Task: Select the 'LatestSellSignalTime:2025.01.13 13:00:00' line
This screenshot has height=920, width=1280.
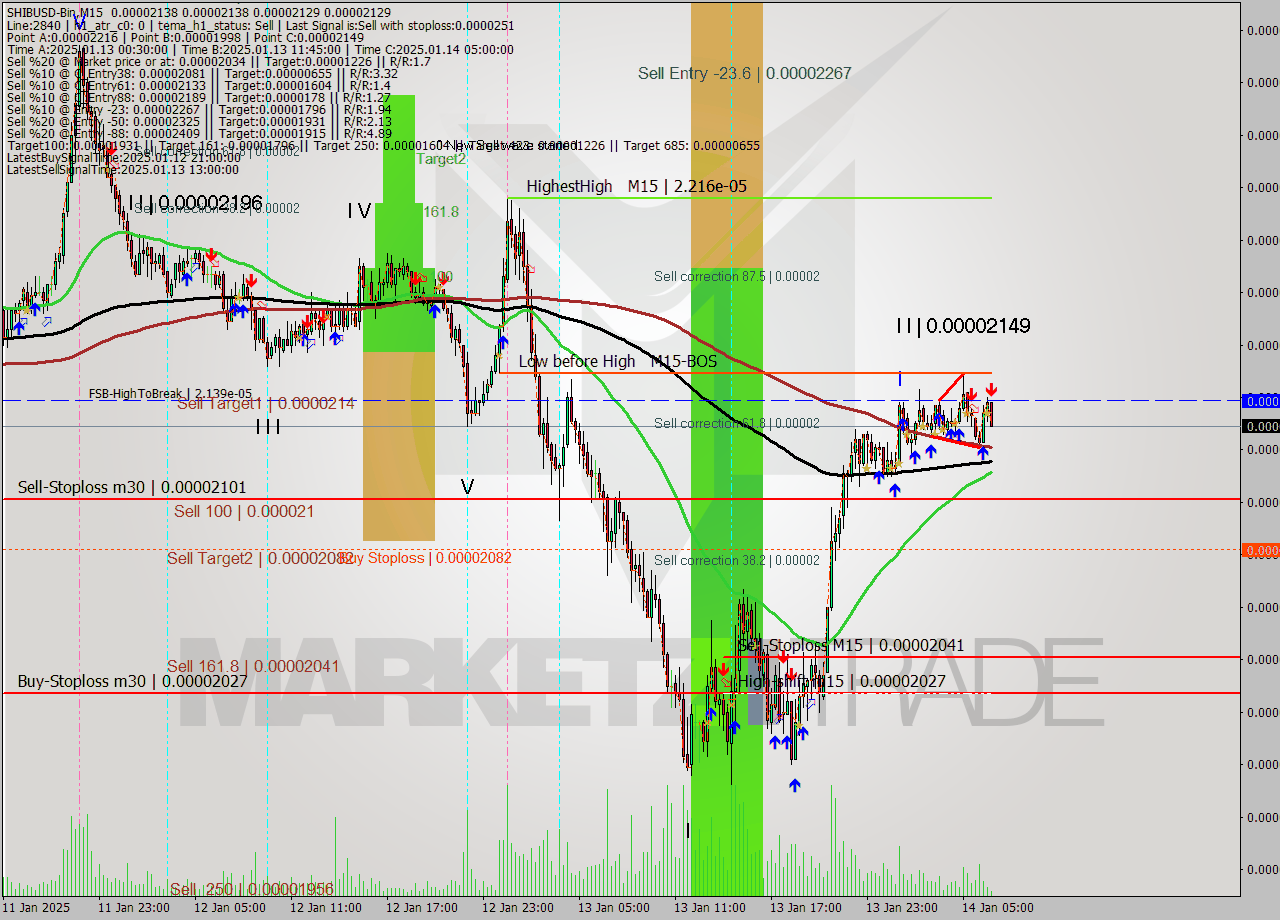Action: coord(124,169)
